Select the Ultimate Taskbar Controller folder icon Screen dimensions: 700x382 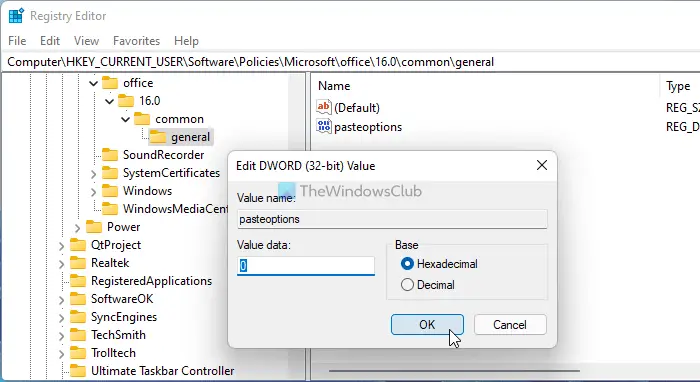pos(78,371)
